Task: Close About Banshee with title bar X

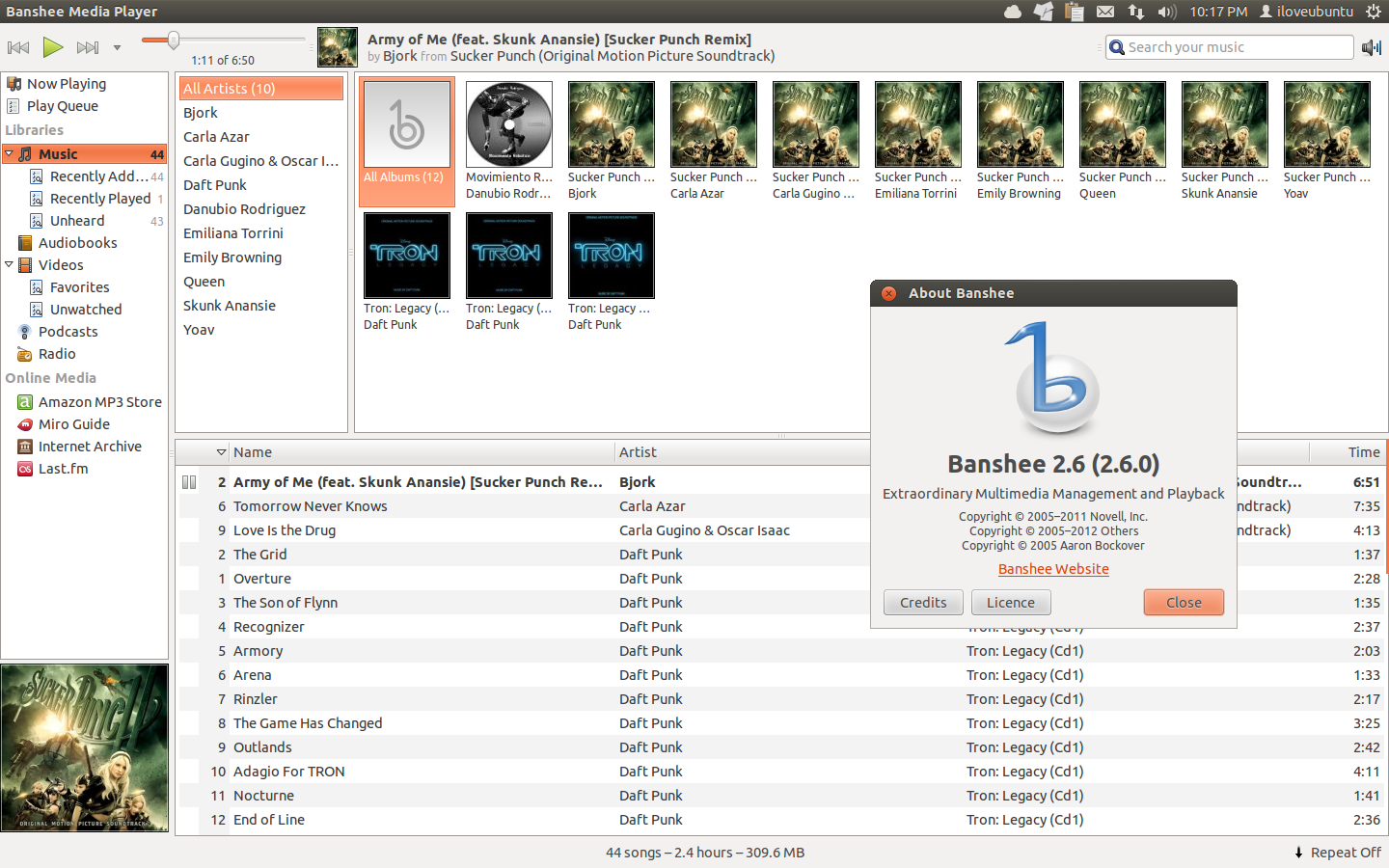Action: pyautogui.click(x=889, y=293)
